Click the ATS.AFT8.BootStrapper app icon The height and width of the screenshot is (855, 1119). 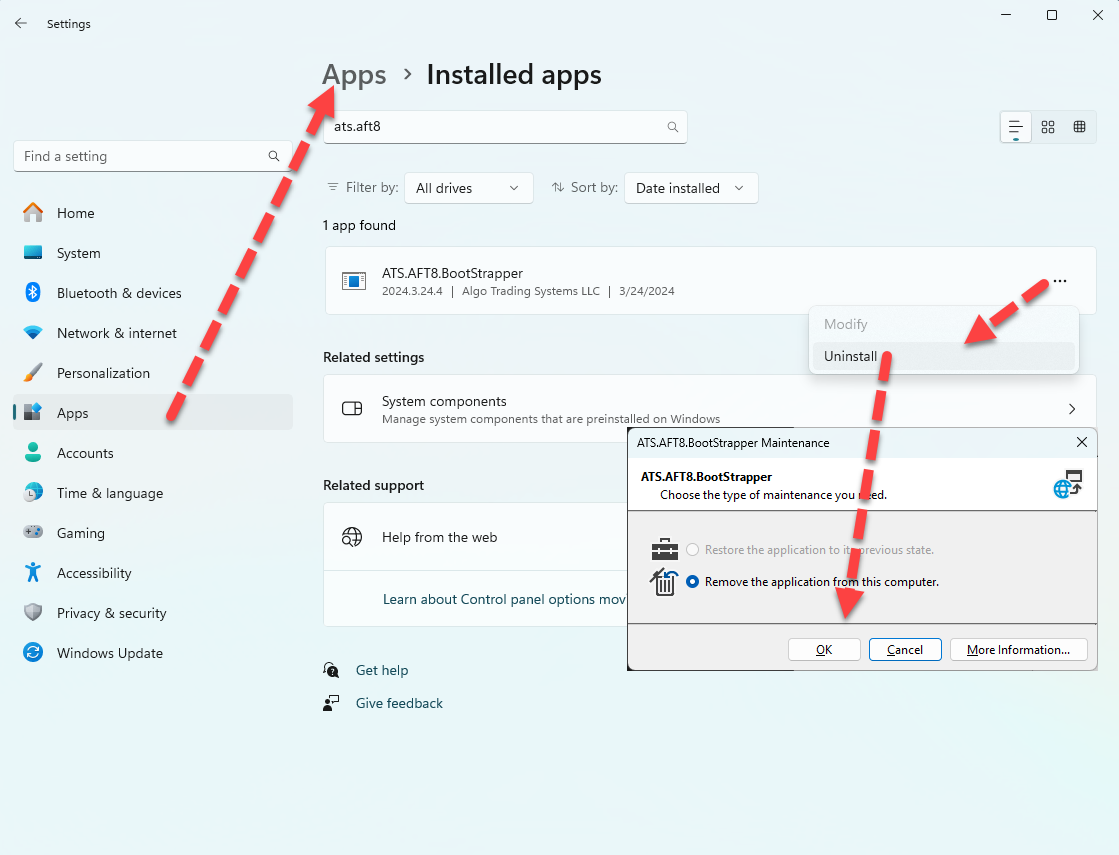click(x=353, y=281)
